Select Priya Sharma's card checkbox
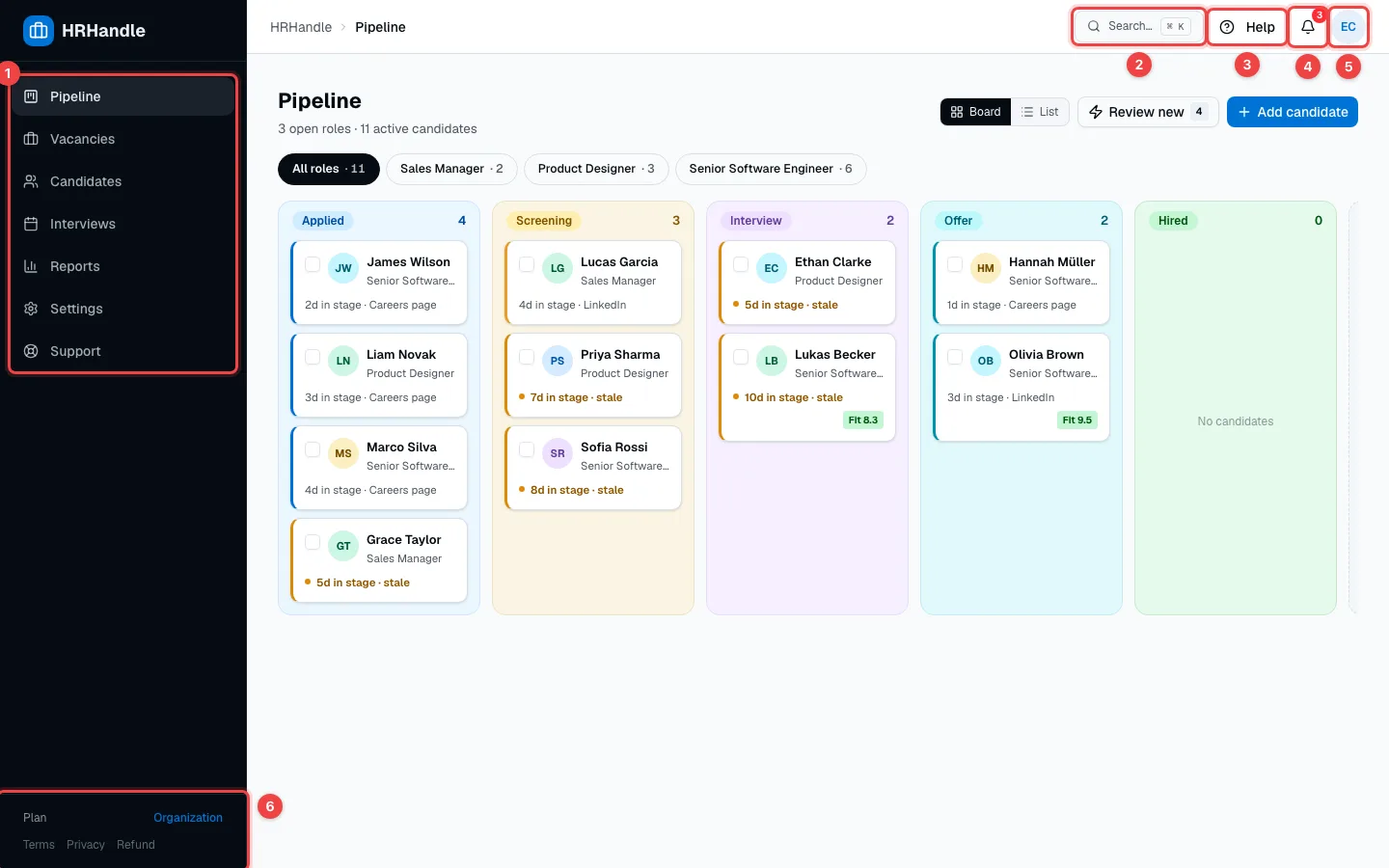 pos(527,357)
